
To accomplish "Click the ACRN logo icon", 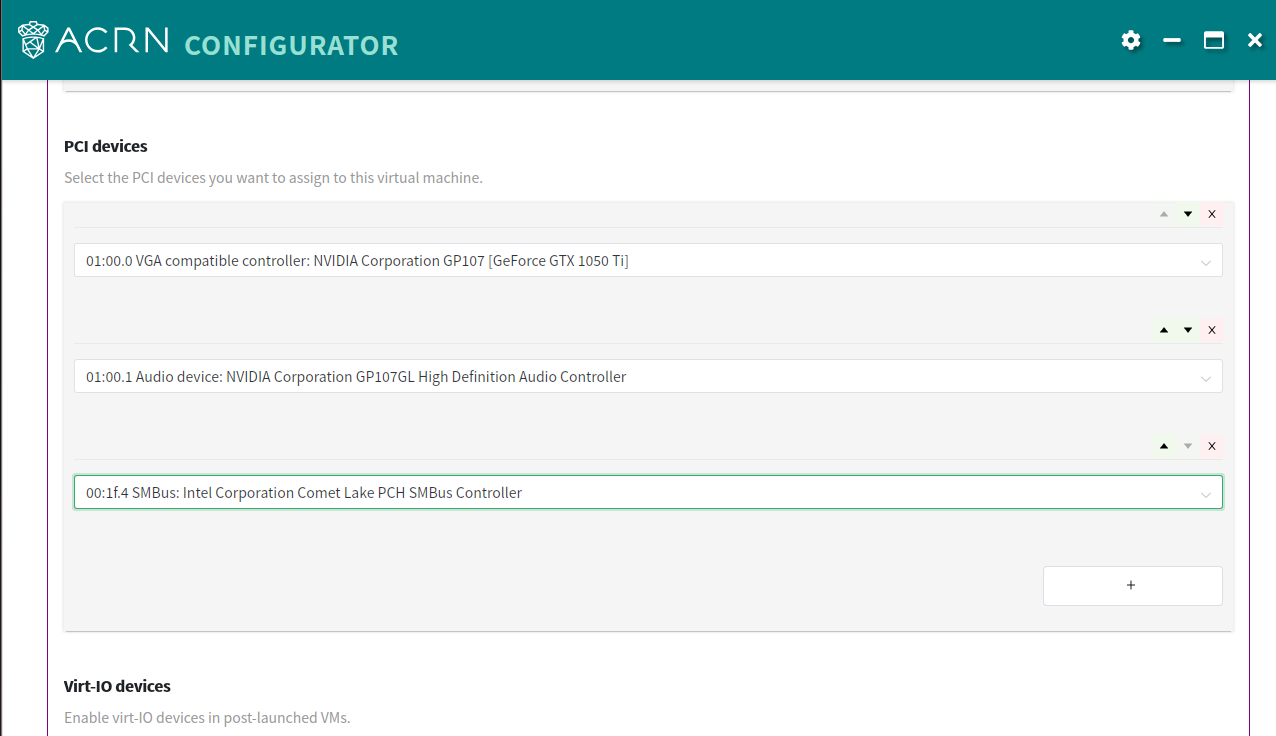I will click(x=33, y=39).
